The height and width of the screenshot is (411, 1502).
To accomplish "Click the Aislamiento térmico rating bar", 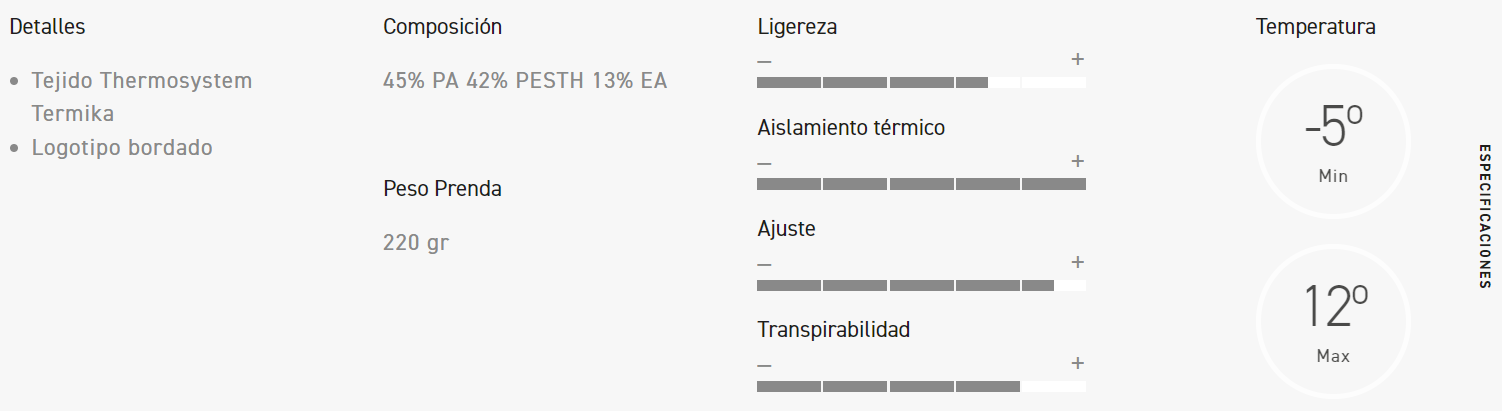I will [x=921, y=184].
